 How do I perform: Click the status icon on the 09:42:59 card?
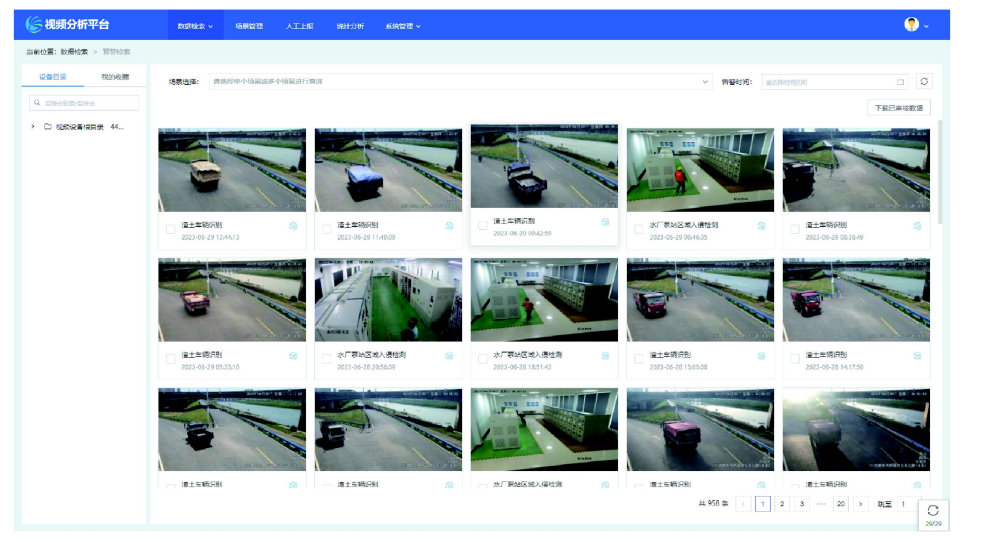tap(605, 222)
